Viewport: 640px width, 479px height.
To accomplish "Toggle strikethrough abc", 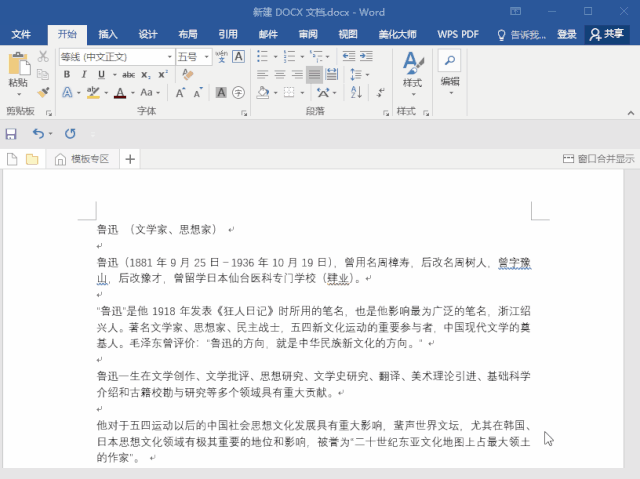I will click(129, 75).
